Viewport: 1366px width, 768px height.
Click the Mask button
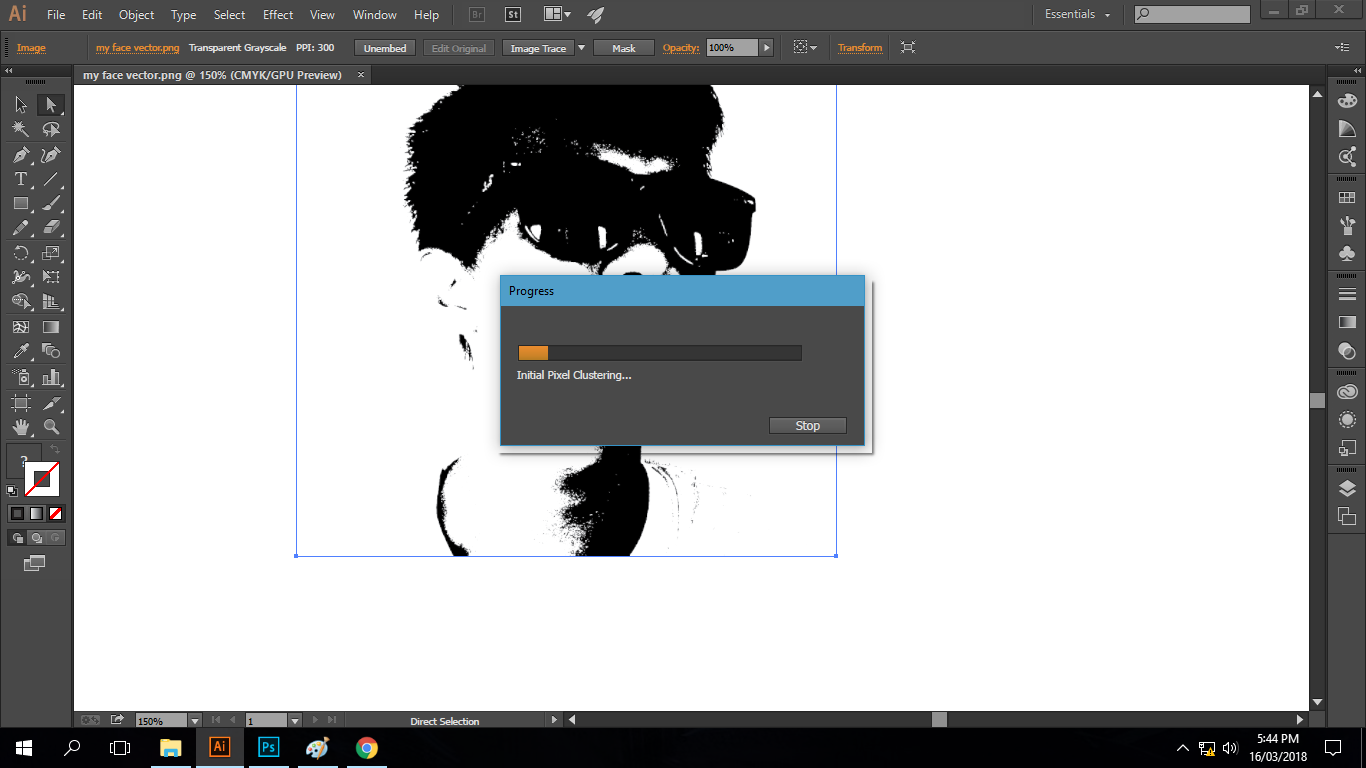[x=624, y=48]
